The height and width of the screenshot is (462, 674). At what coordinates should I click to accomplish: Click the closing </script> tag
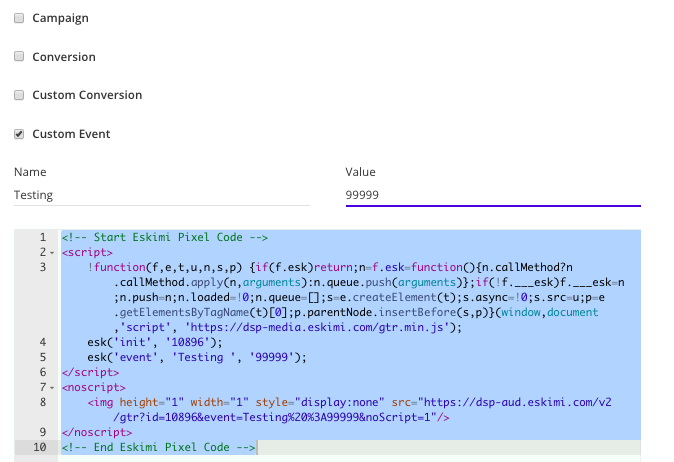(90, 372)
